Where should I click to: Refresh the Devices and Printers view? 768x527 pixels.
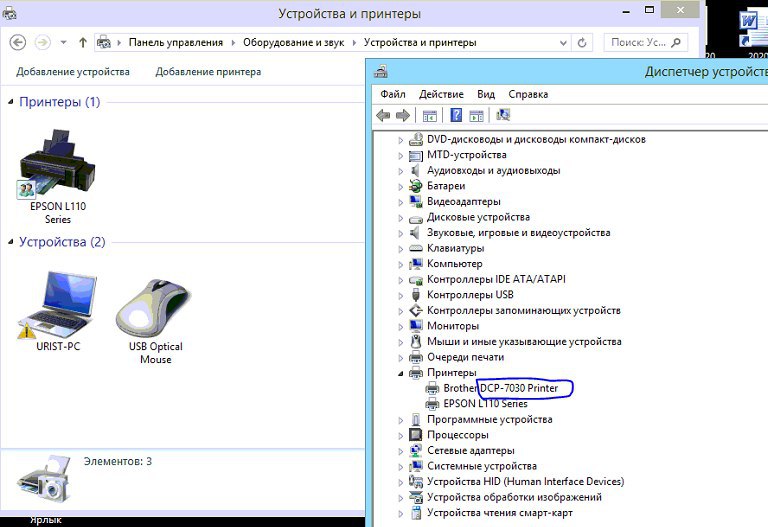click(x=582, y=43)
